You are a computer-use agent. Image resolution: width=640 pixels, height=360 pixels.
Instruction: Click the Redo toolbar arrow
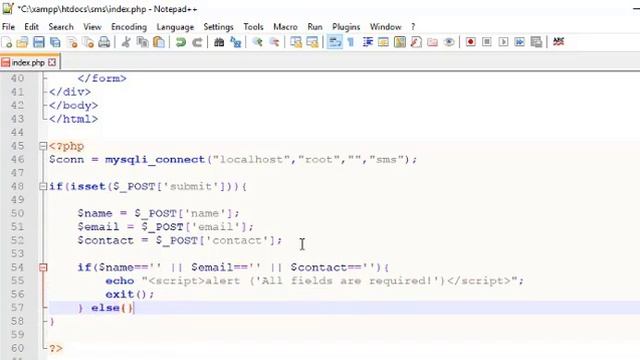(197, 42)
